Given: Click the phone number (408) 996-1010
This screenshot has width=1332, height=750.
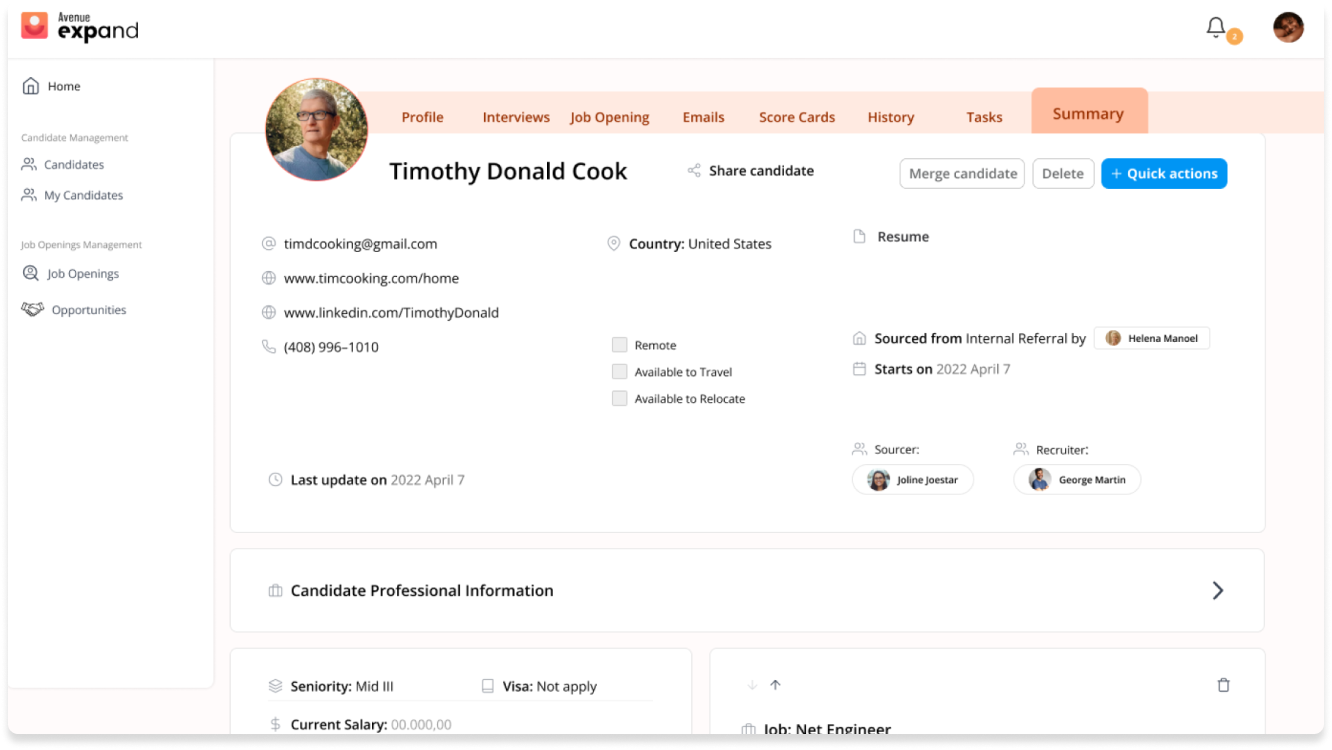Looking at the screenshot, I should [331, 347].
